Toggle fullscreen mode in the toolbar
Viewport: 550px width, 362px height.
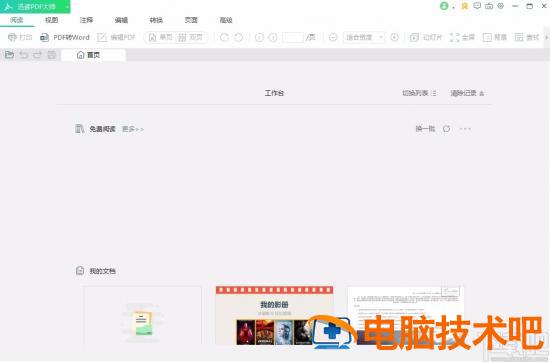[x=462, y=37]
